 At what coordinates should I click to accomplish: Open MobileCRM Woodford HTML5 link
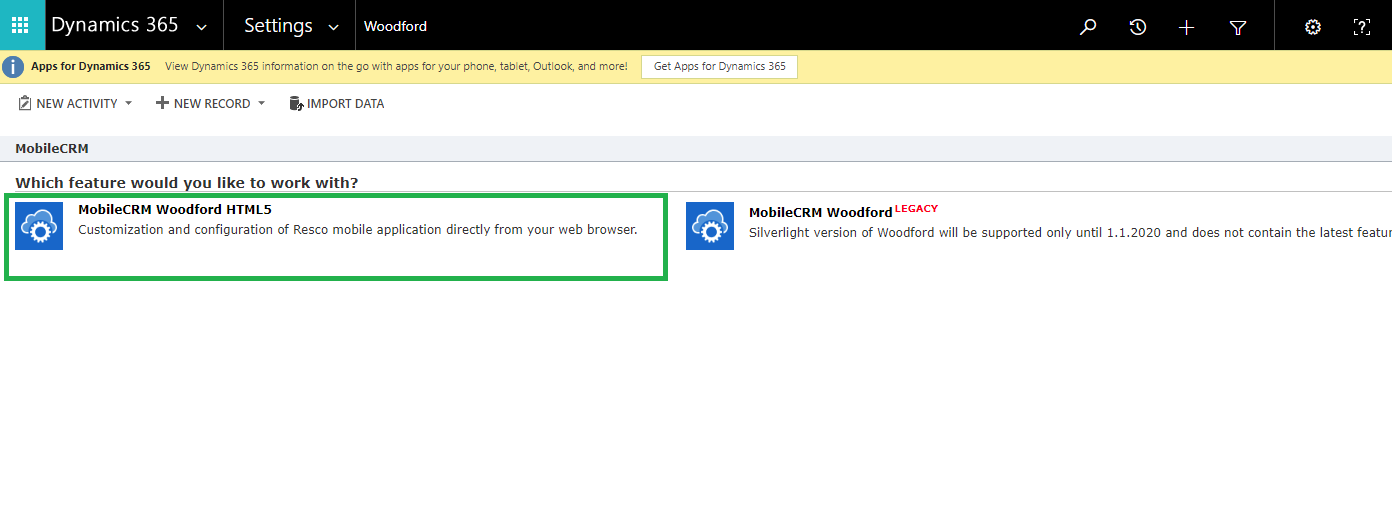pyautogui.click(x=175, y=209)
